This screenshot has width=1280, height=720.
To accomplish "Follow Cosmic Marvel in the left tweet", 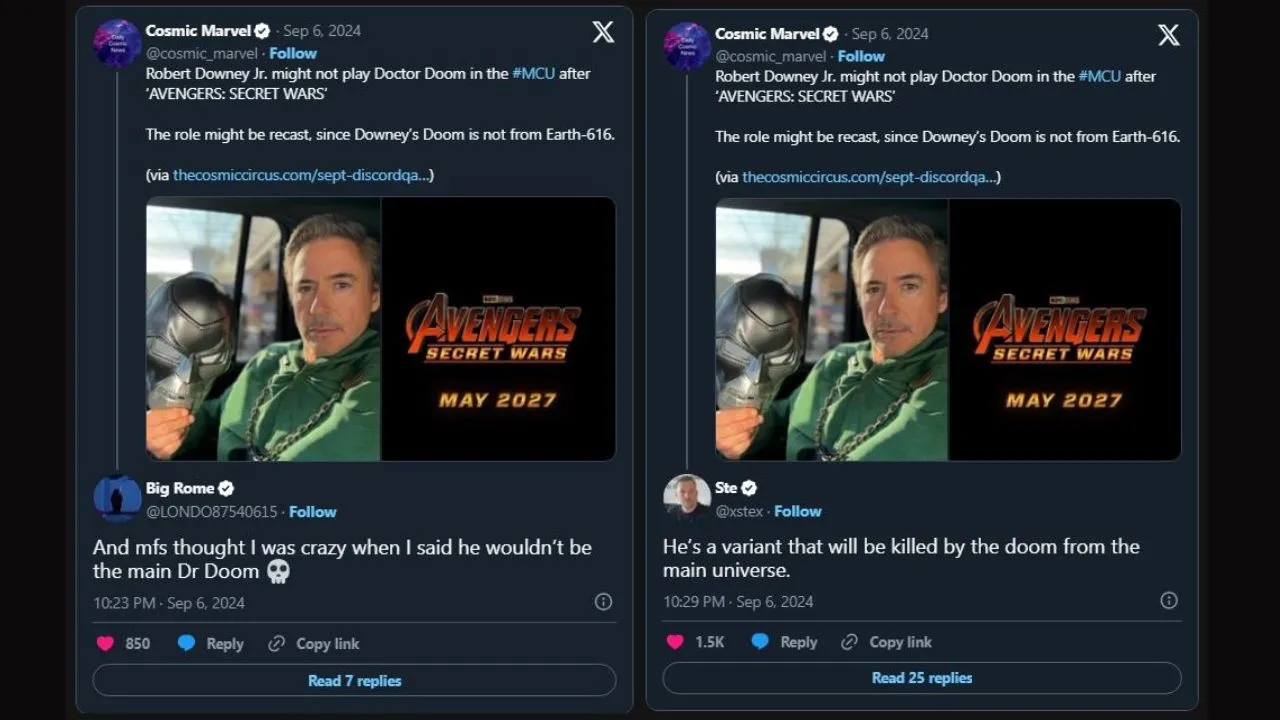I will pos(293,53).
